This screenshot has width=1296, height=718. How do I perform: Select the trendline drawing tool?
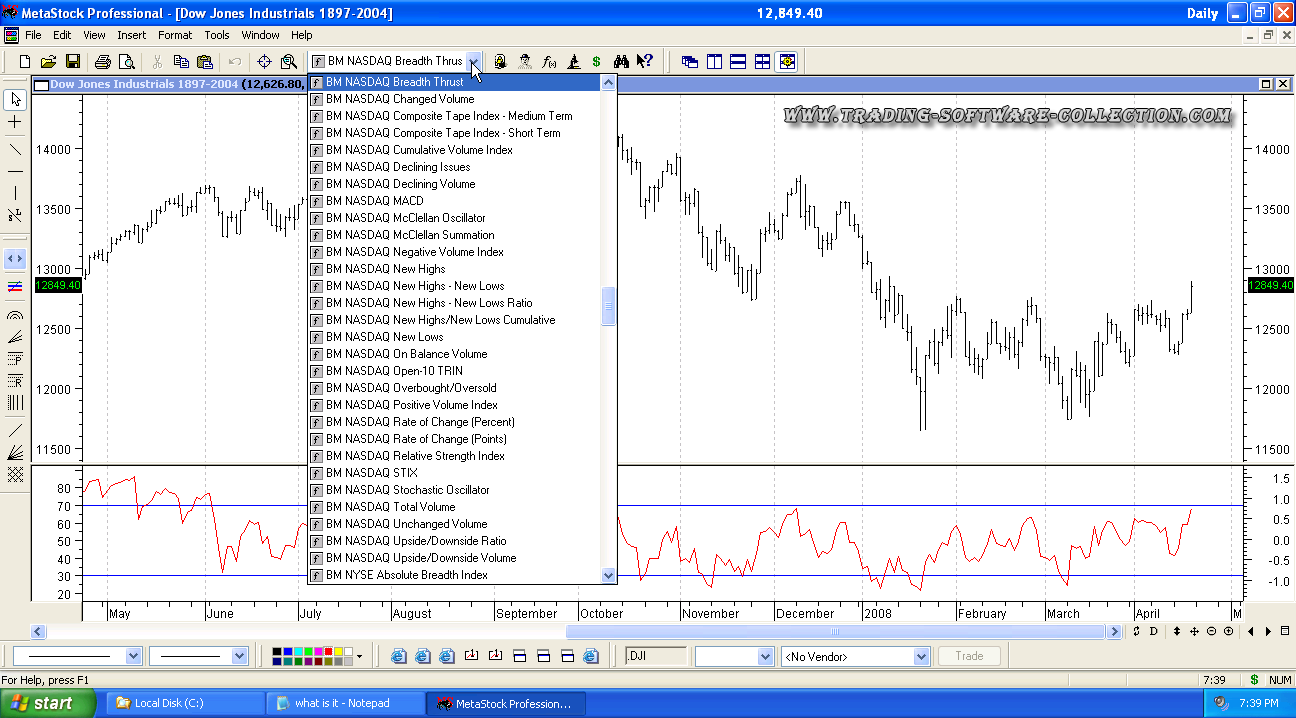point(15,149)
